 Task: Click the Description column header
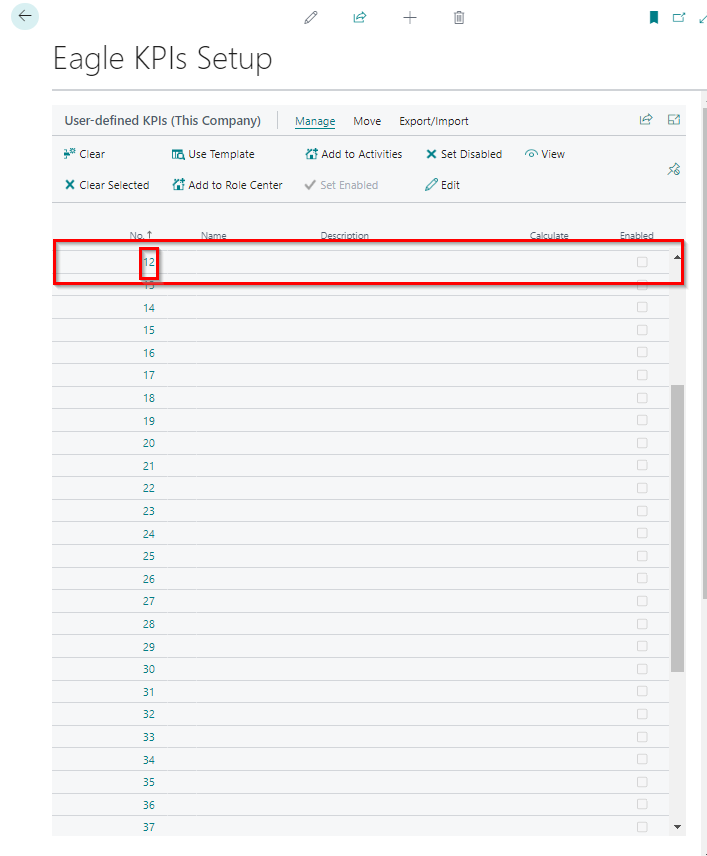click(x=344, y=235)
